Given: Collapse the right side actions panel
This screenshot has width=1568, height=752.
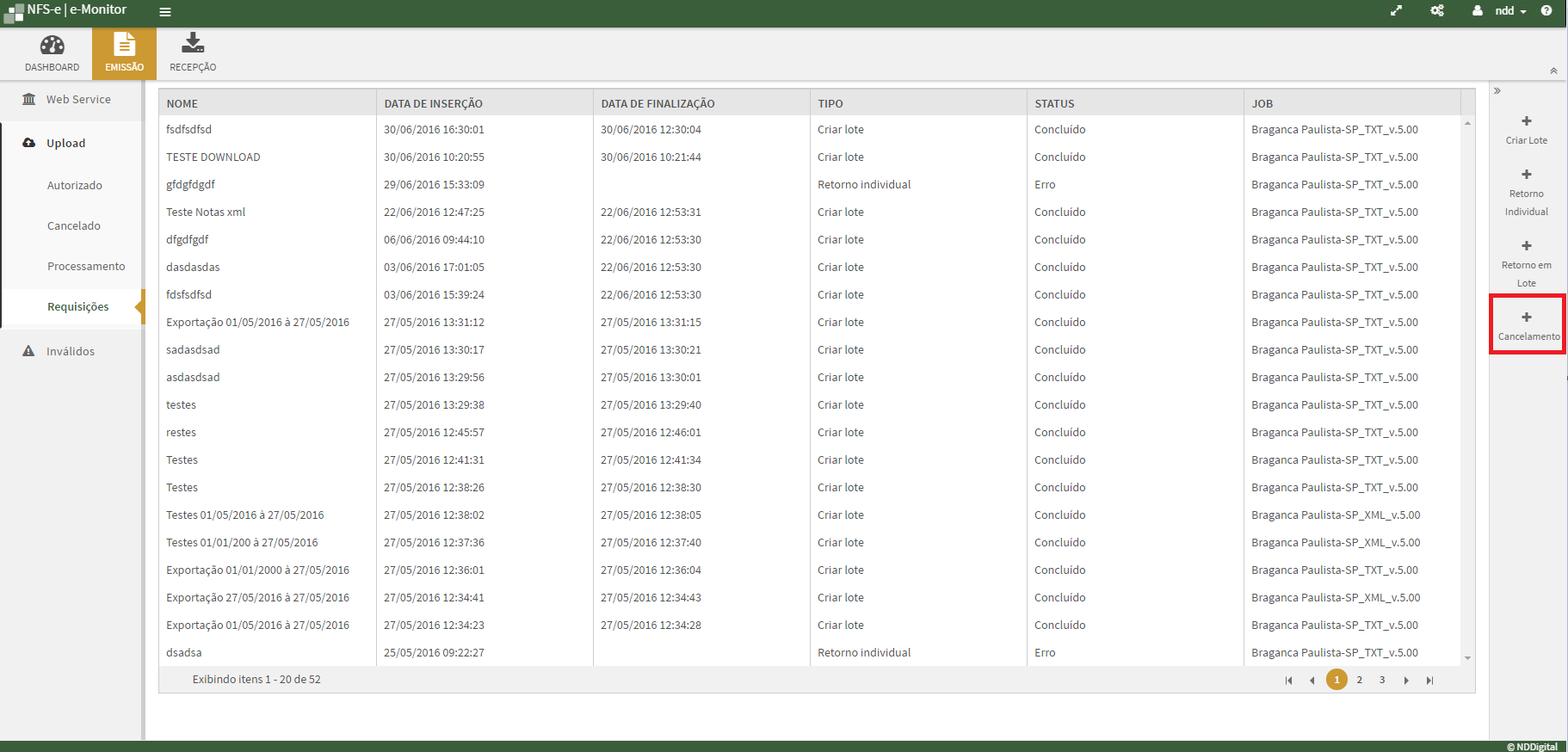Looking at the screenshot, I should click(x=1497, y=91).
